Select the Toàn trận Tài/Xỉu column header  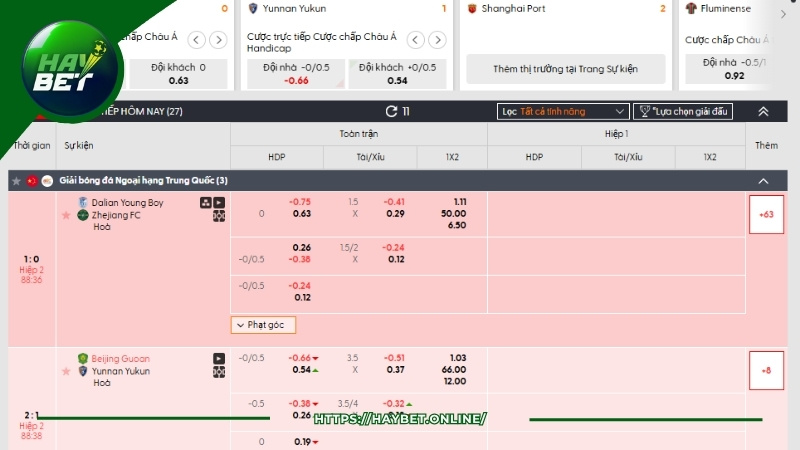pos(370,157)
